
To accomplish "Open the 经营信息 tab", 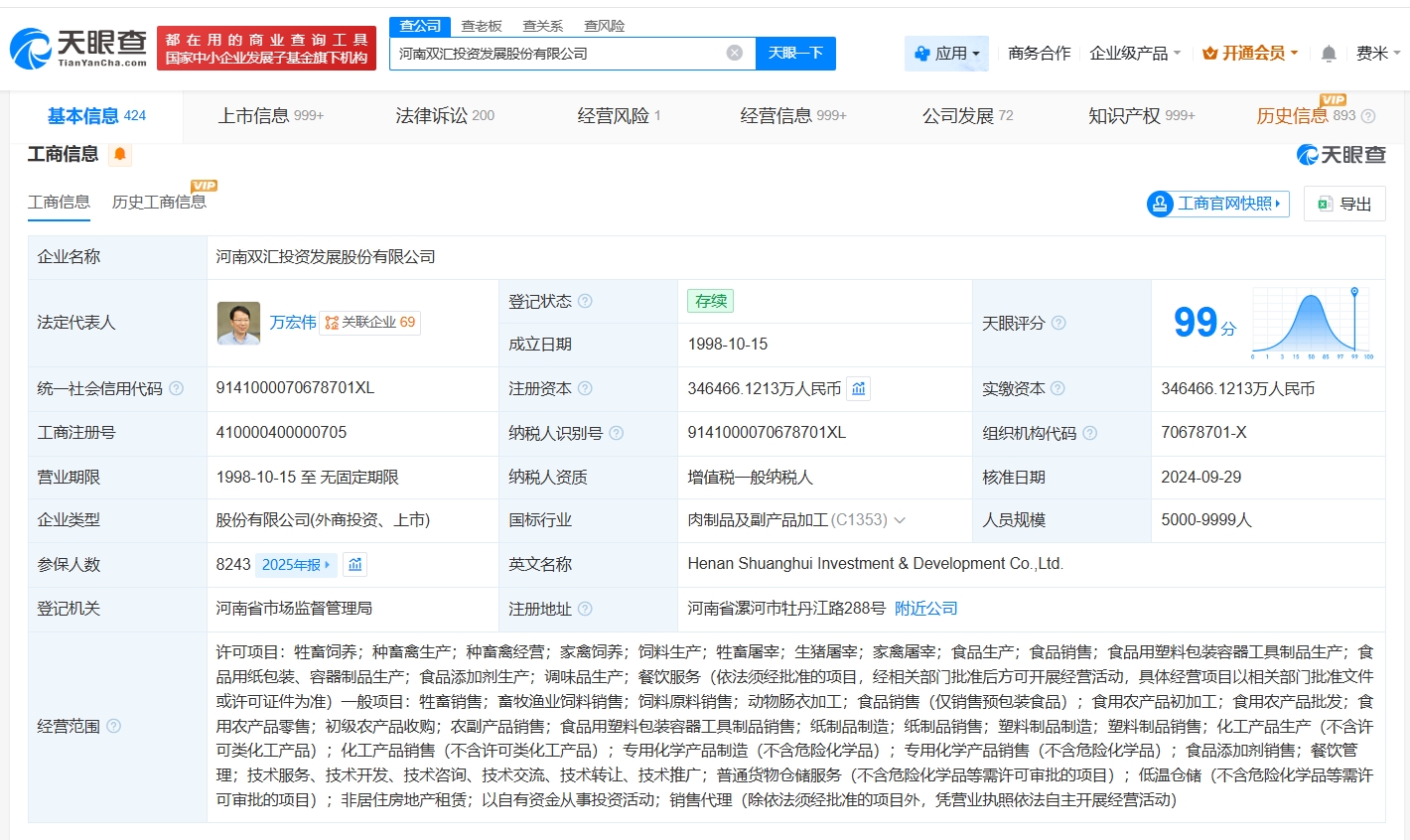I will 793,116.
